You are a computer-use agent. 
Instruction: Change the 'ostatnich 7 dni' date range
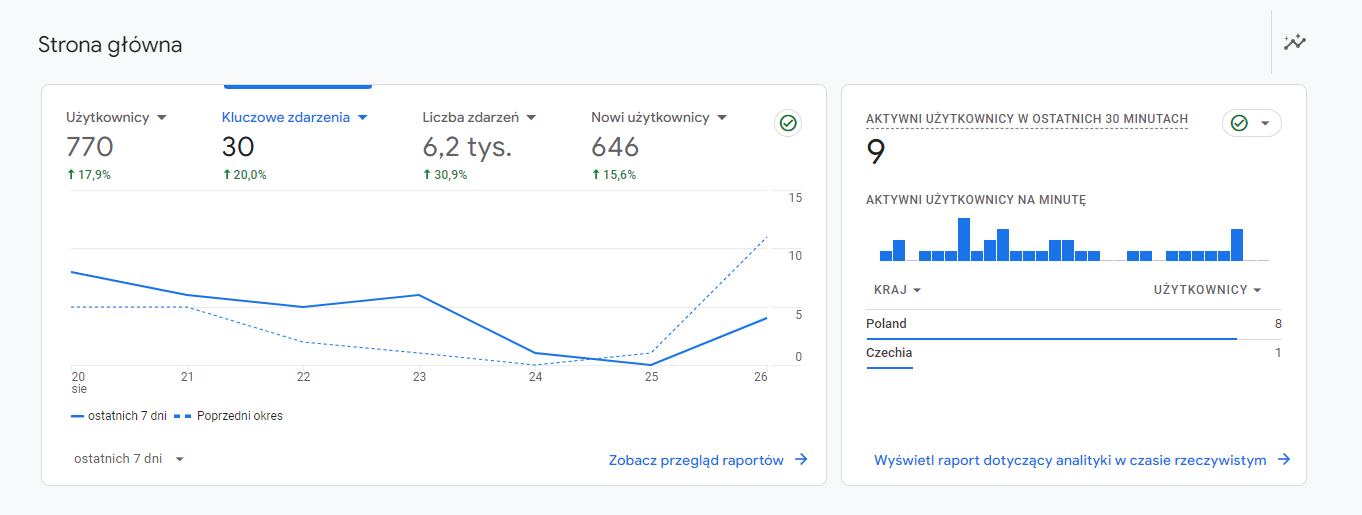129,459
